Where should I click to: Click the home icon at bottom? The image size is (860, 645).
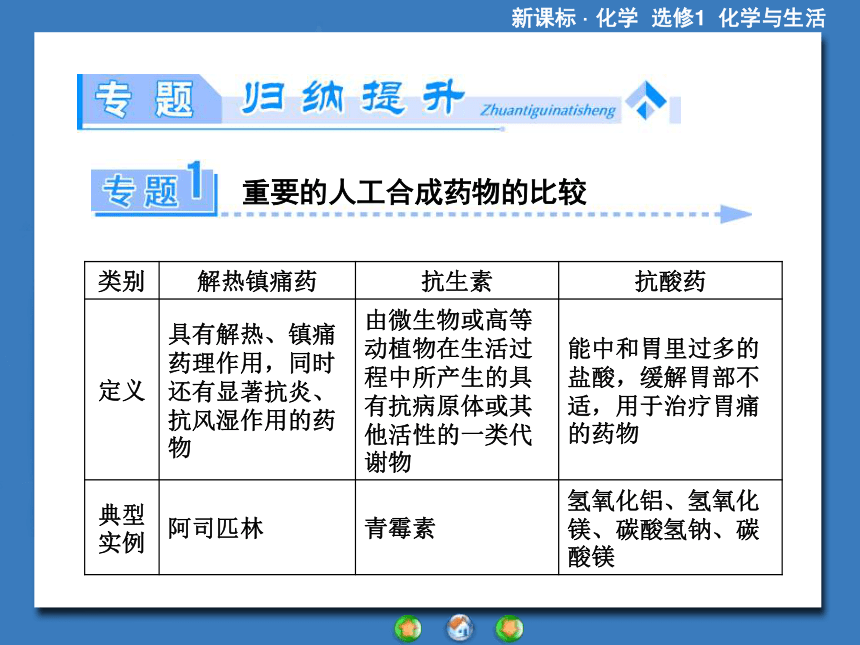[460, 627]
